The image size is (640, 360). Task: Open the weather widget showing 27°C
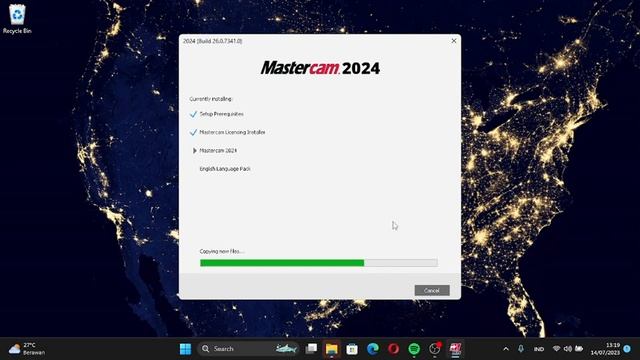click(27, 349)
